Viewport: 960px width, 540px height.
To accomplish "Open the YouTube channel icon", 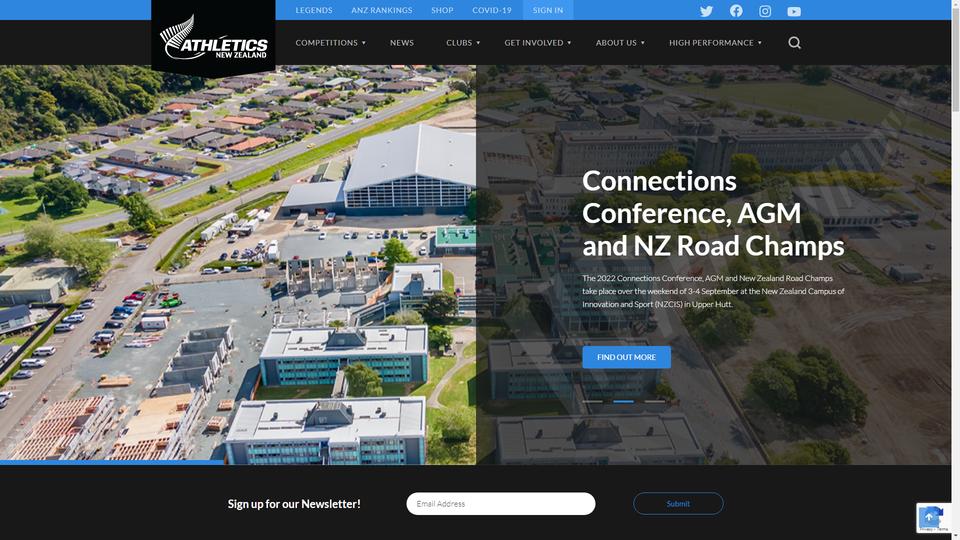I will [x=794, y=11].
